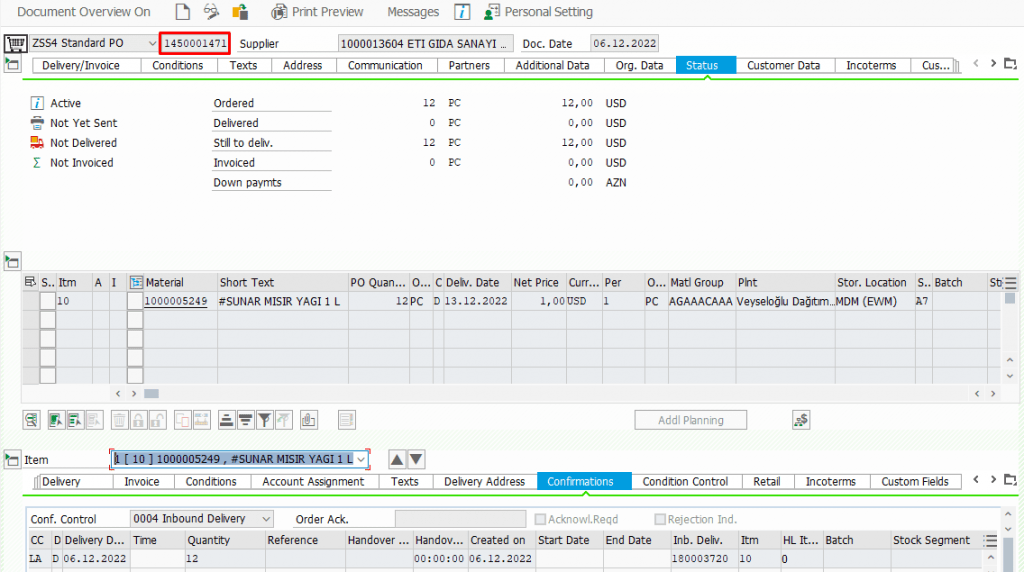The height and width of the screenshot is (572, 1024).
Task: Click the down arrow for next item
Action: pos(417,459)
